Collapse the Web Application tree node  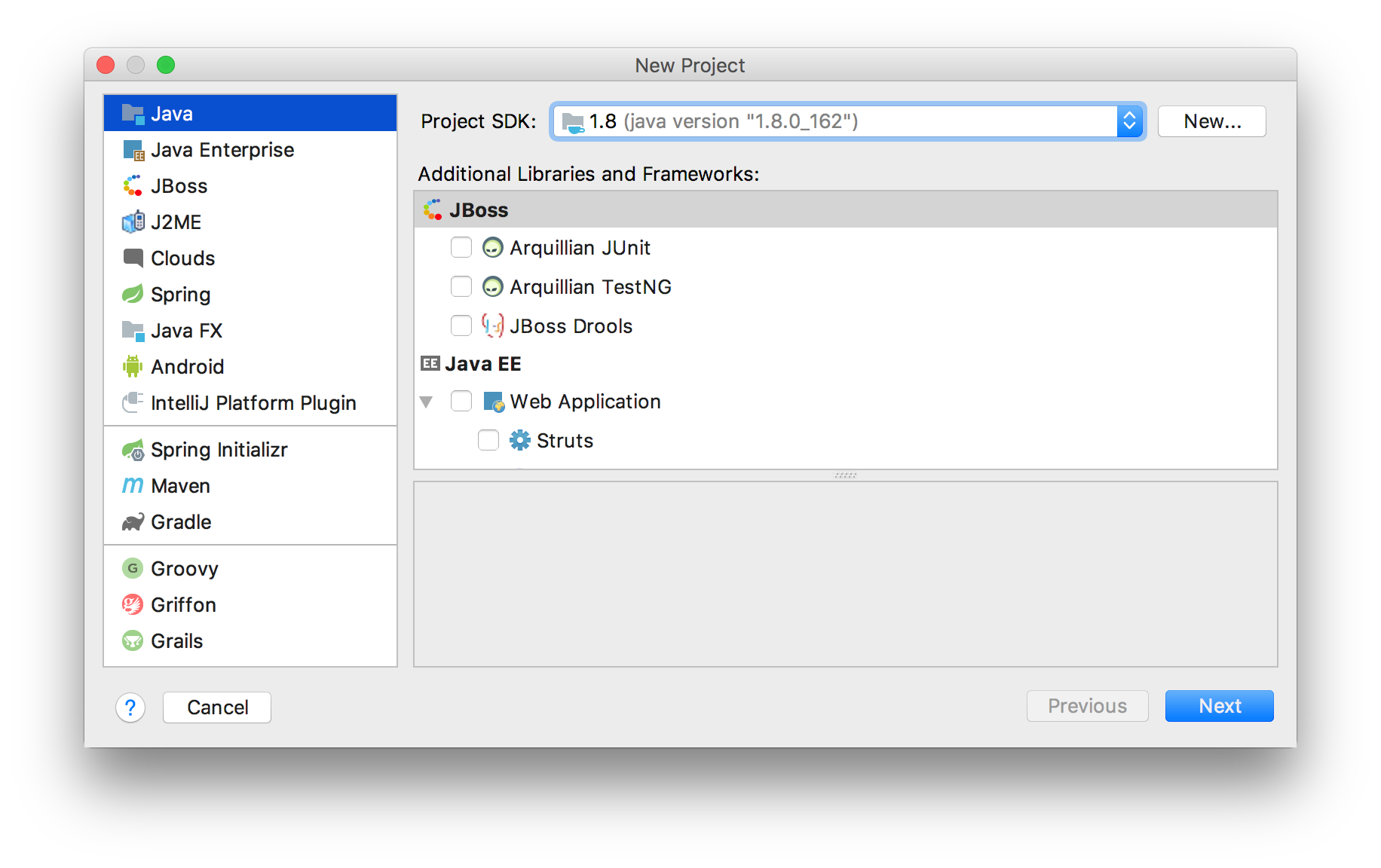427,402
